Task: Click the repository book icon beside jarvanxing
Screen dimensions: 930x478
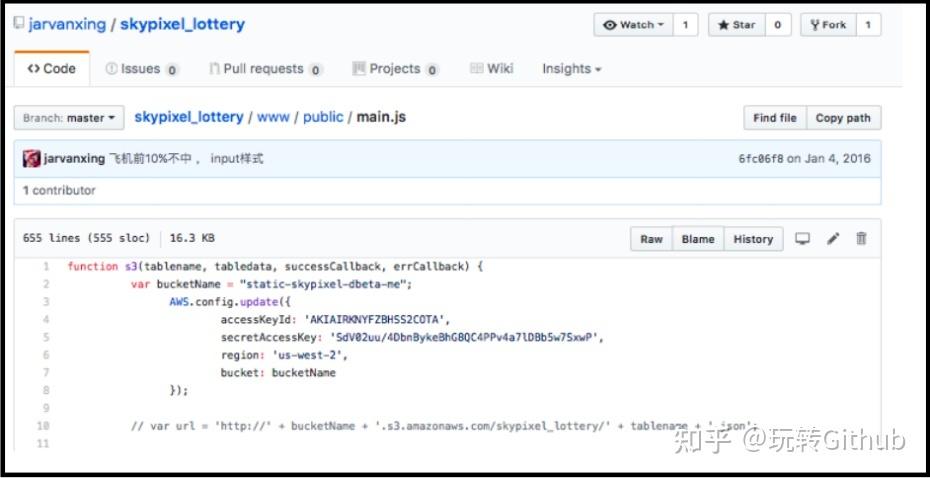Action: [19, 24]
